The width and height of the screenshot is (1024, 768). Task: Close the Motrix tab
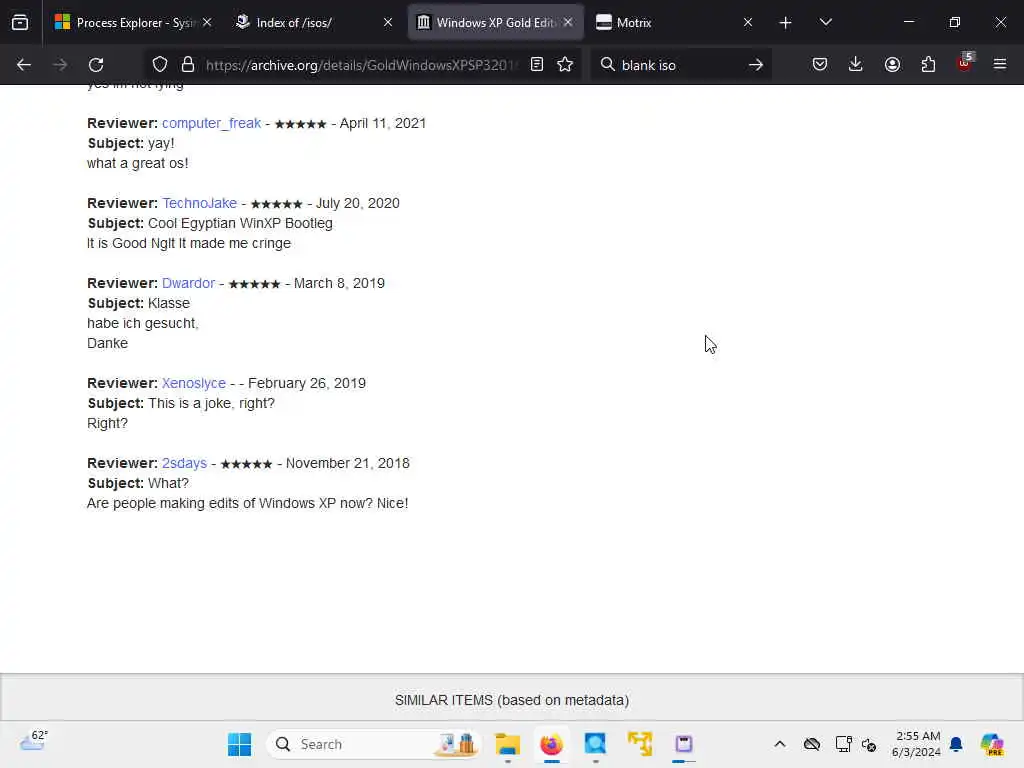point(748,23)
